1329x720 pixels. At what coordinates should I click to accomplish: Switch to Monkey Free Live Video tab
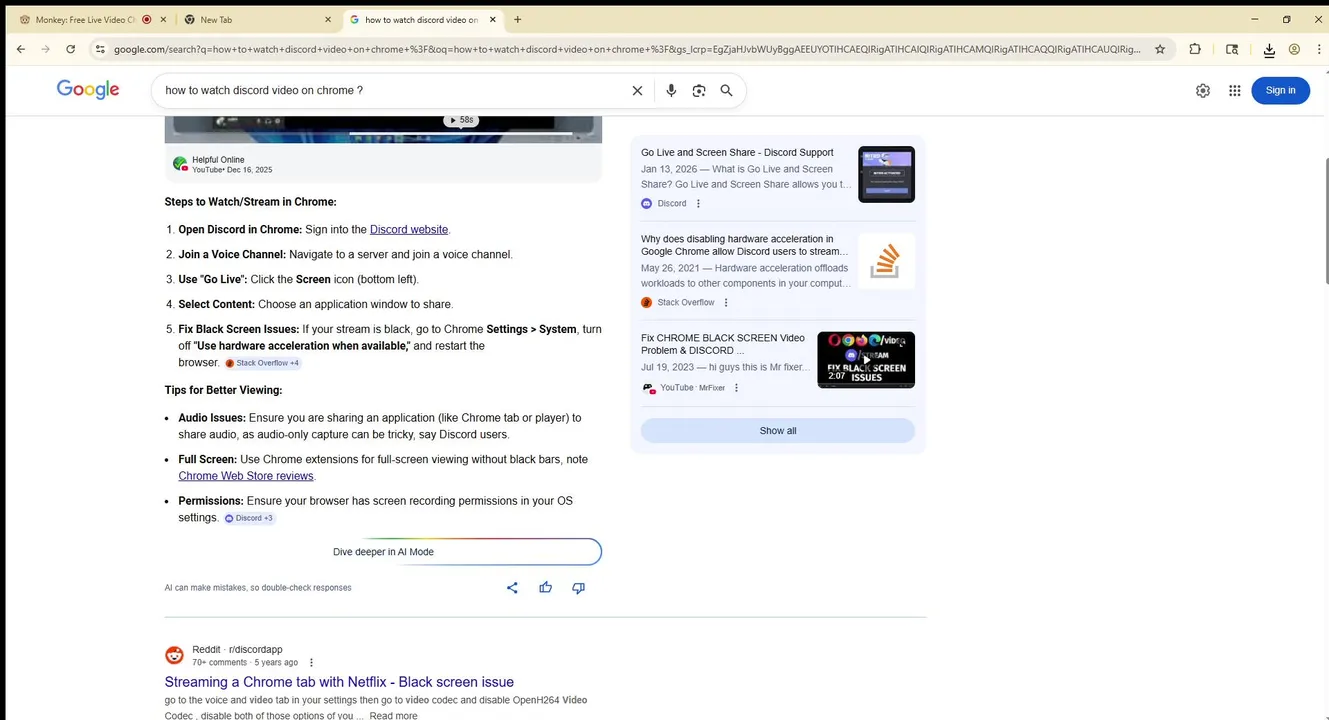tap(85, 19)
